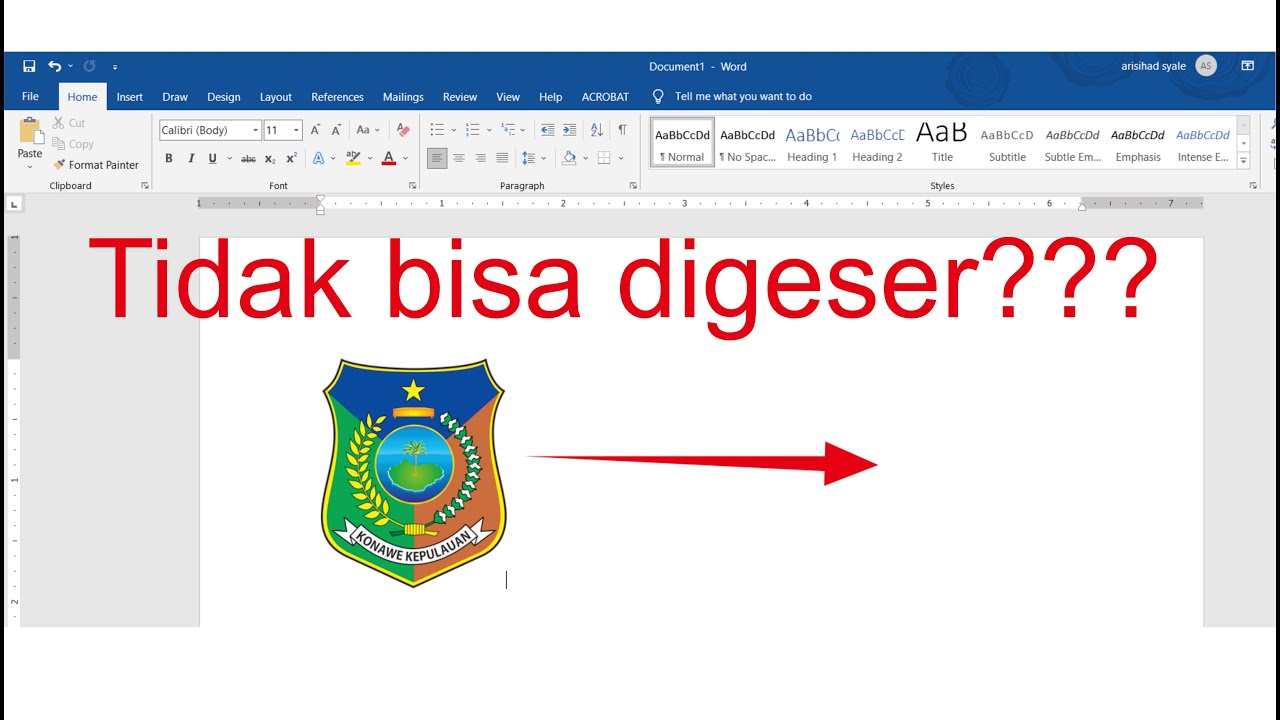Create a multilevel list
Image resolution: width=1280 pixels, height=720 pixels.
tap(508, 130)
